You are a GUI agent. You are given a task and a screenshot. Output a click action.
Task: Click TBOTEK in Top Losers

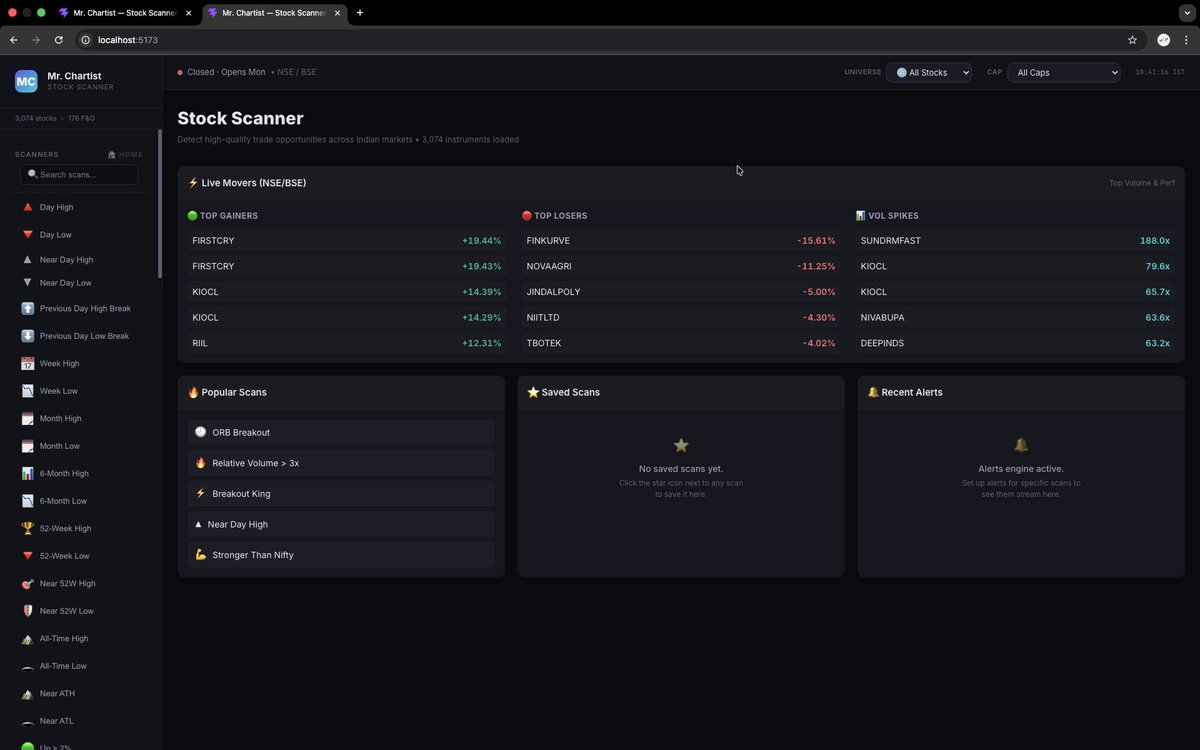[681, 343]
